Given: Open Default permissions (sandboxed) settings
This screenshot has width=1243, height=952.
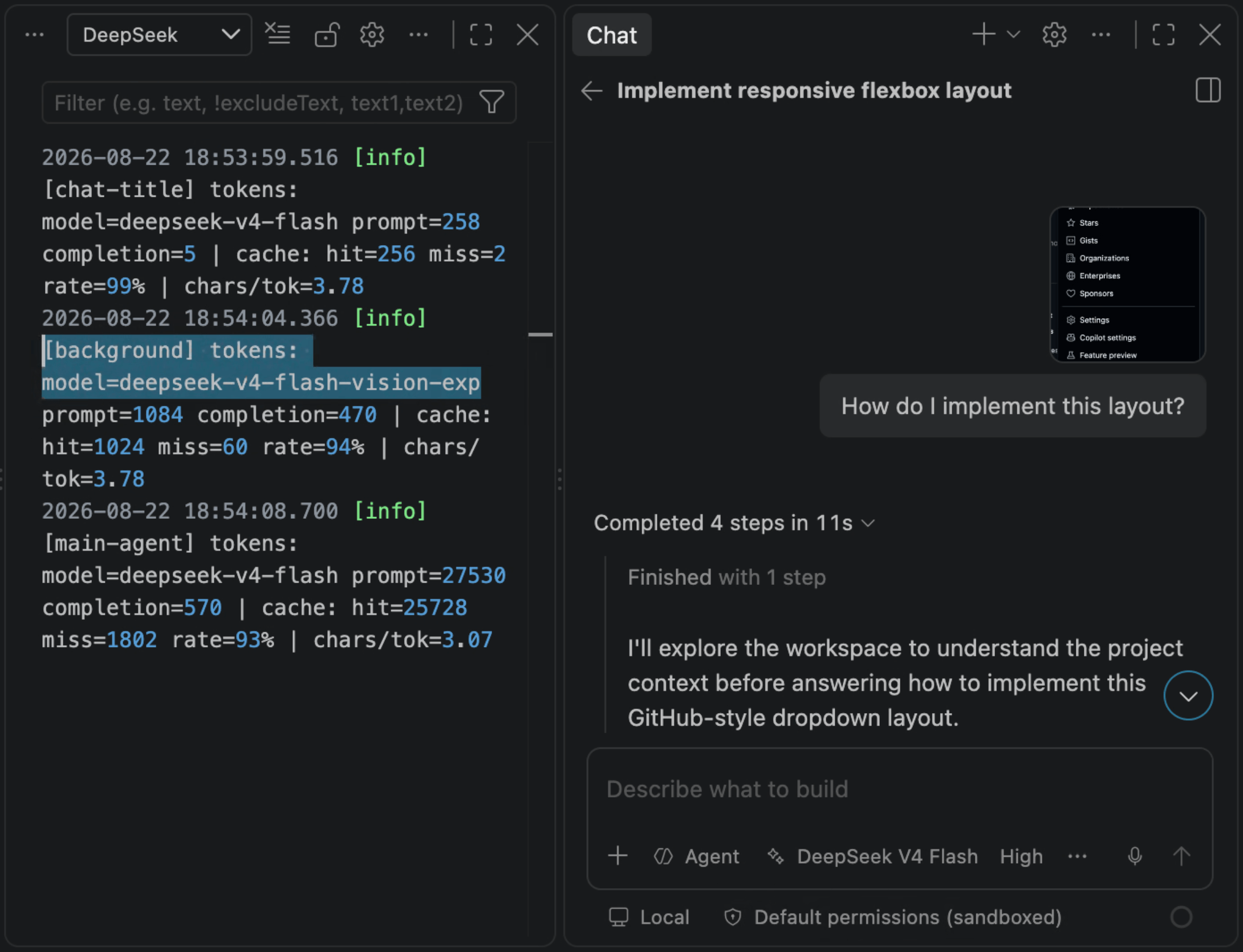Looking at the screenshot, I should 892,917.
